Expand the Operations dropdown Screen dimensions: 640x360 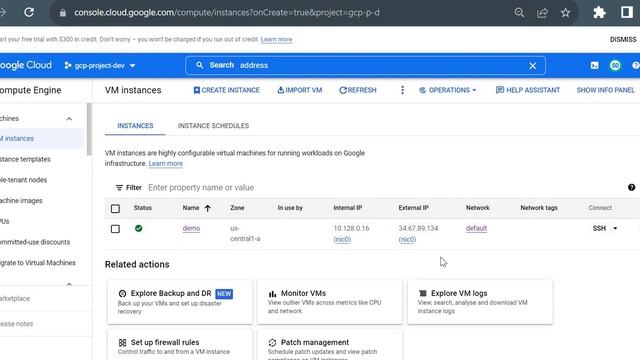(448, 90)
